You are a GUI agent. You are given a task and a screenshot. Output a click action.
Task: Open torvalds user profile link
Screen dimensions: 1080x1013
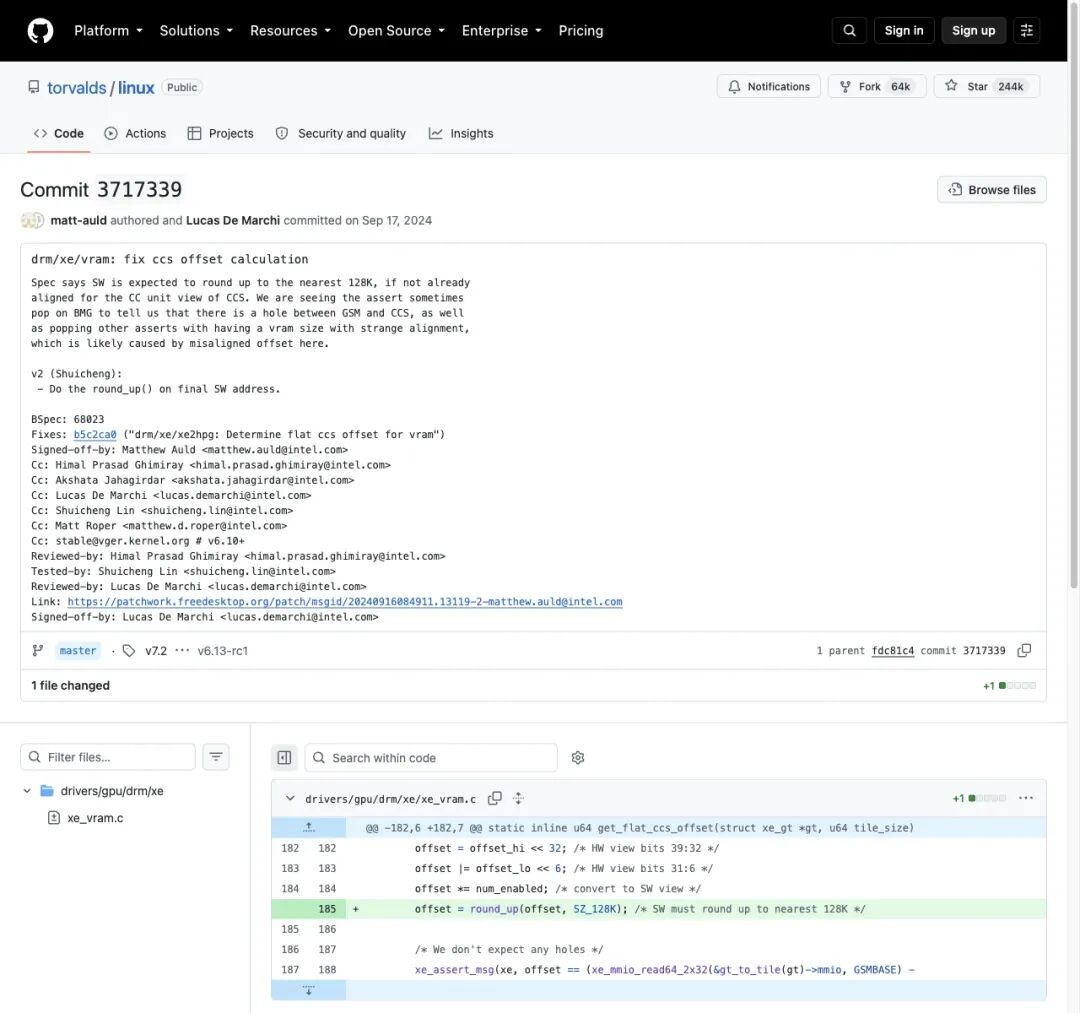pyautogui.click(x=76, y=87)
